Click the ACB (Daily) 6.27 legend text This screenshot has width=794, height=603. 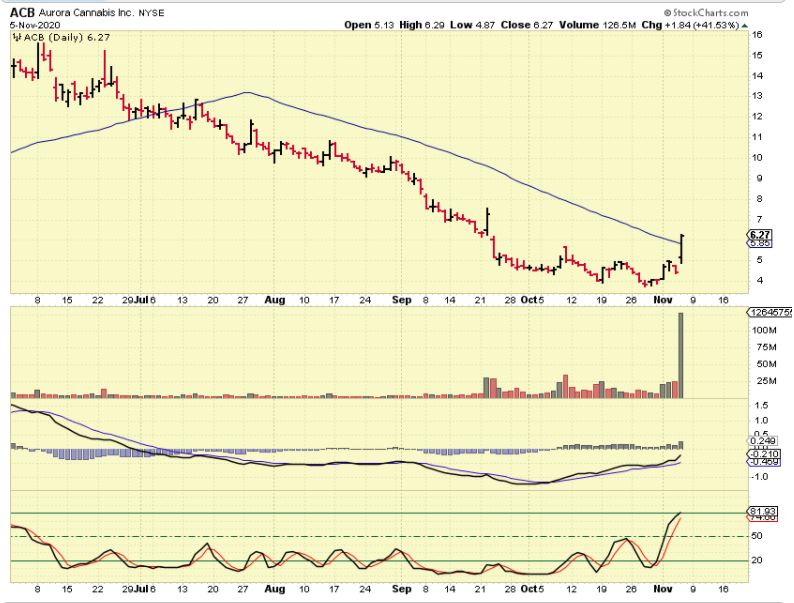pos(67,37)
